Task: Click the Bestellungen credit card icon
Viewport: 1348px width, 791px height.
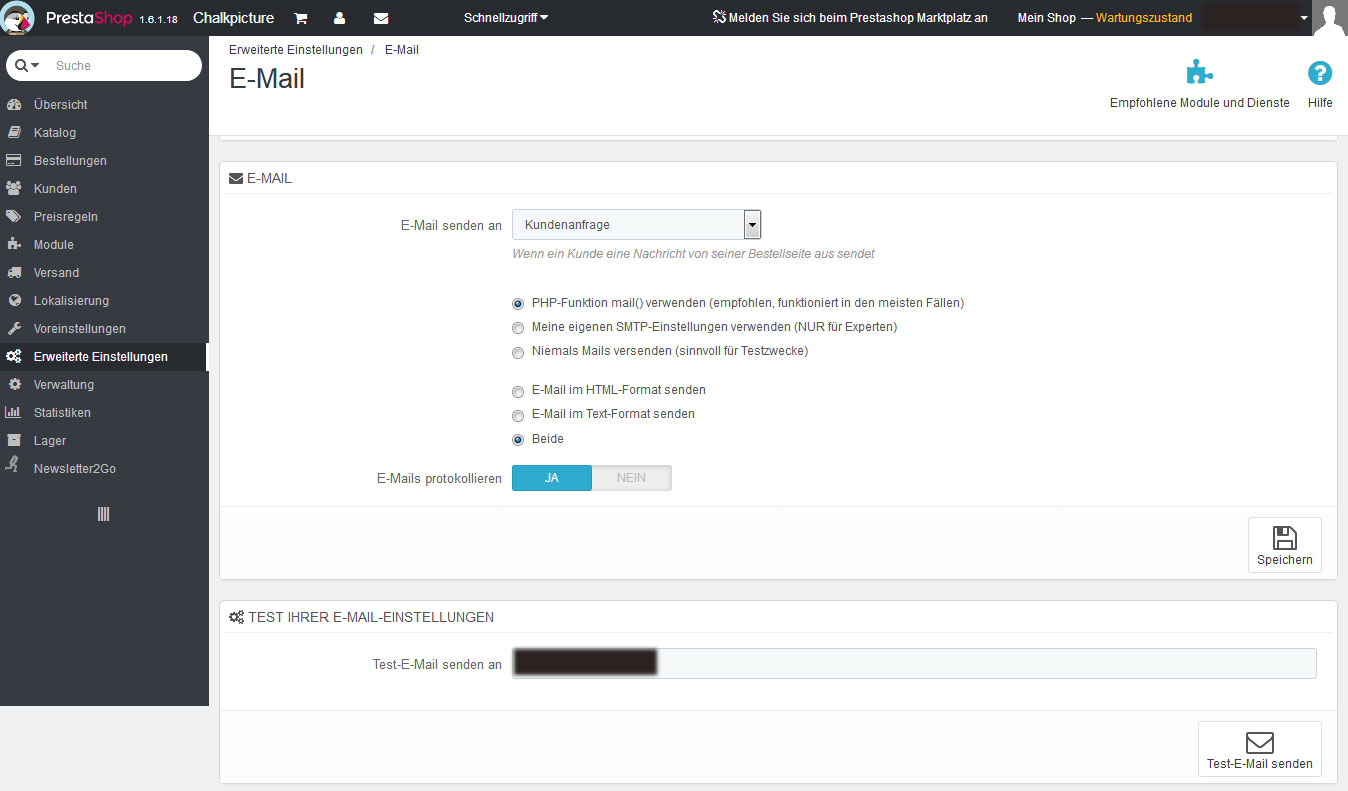Action: tap(14, 160)
